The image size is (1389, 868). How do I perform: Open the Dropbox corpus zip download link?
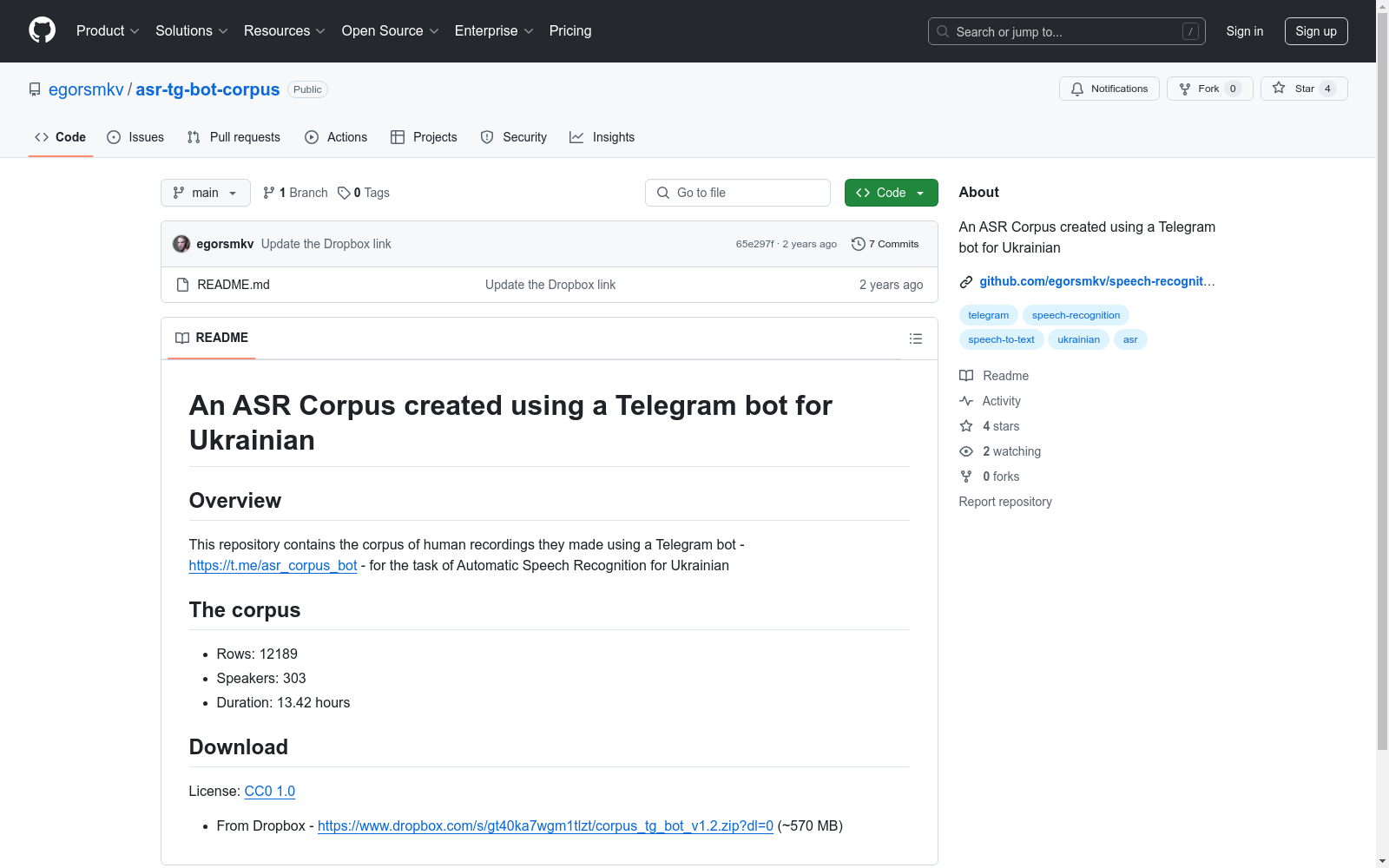click(x=545, y=826)
